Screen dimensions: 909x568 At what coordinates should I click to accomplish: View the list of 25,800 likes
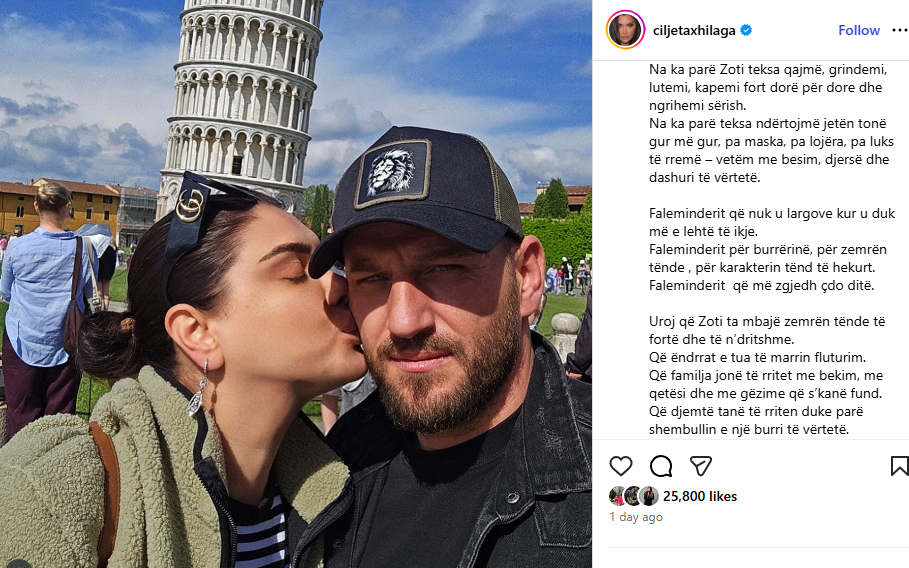pos(700,496)
